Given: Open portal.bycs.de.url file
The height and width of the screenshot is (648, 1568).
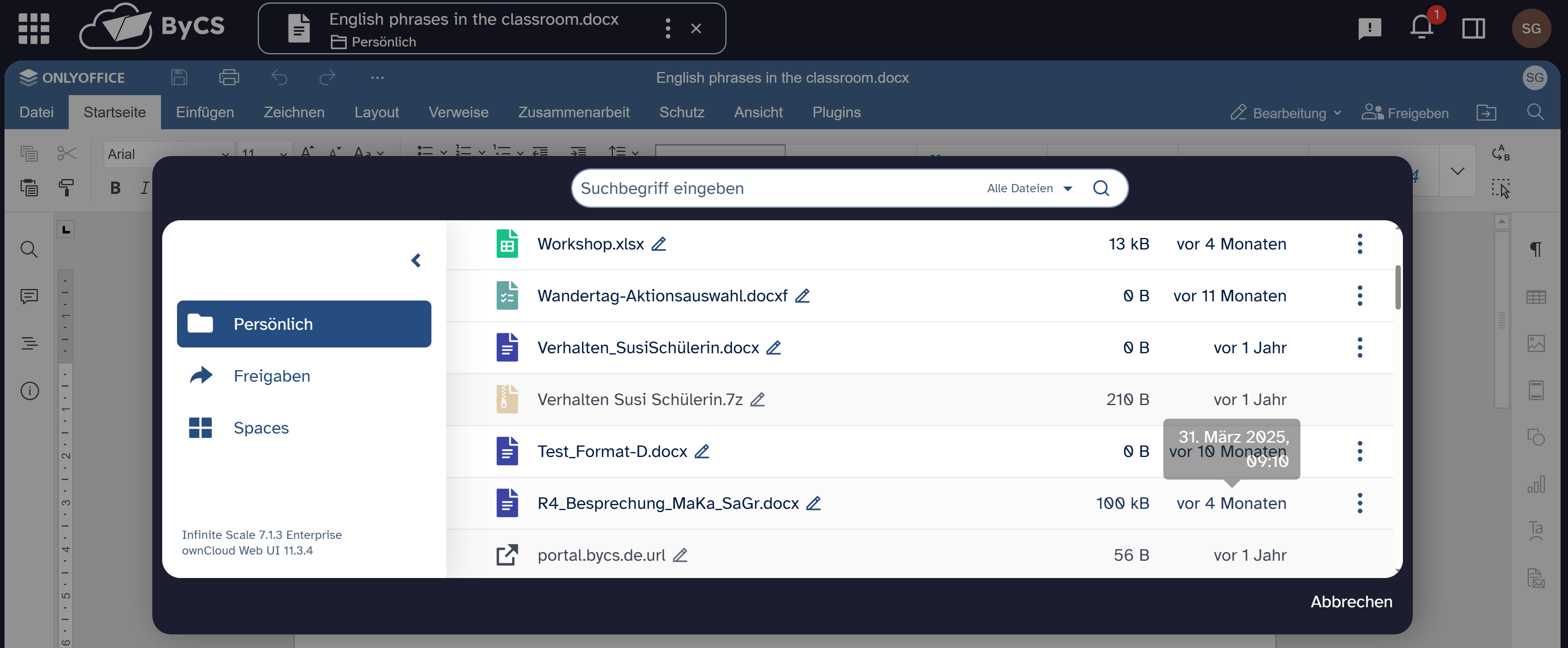Looking at the screenshot, I should (601, 555).
